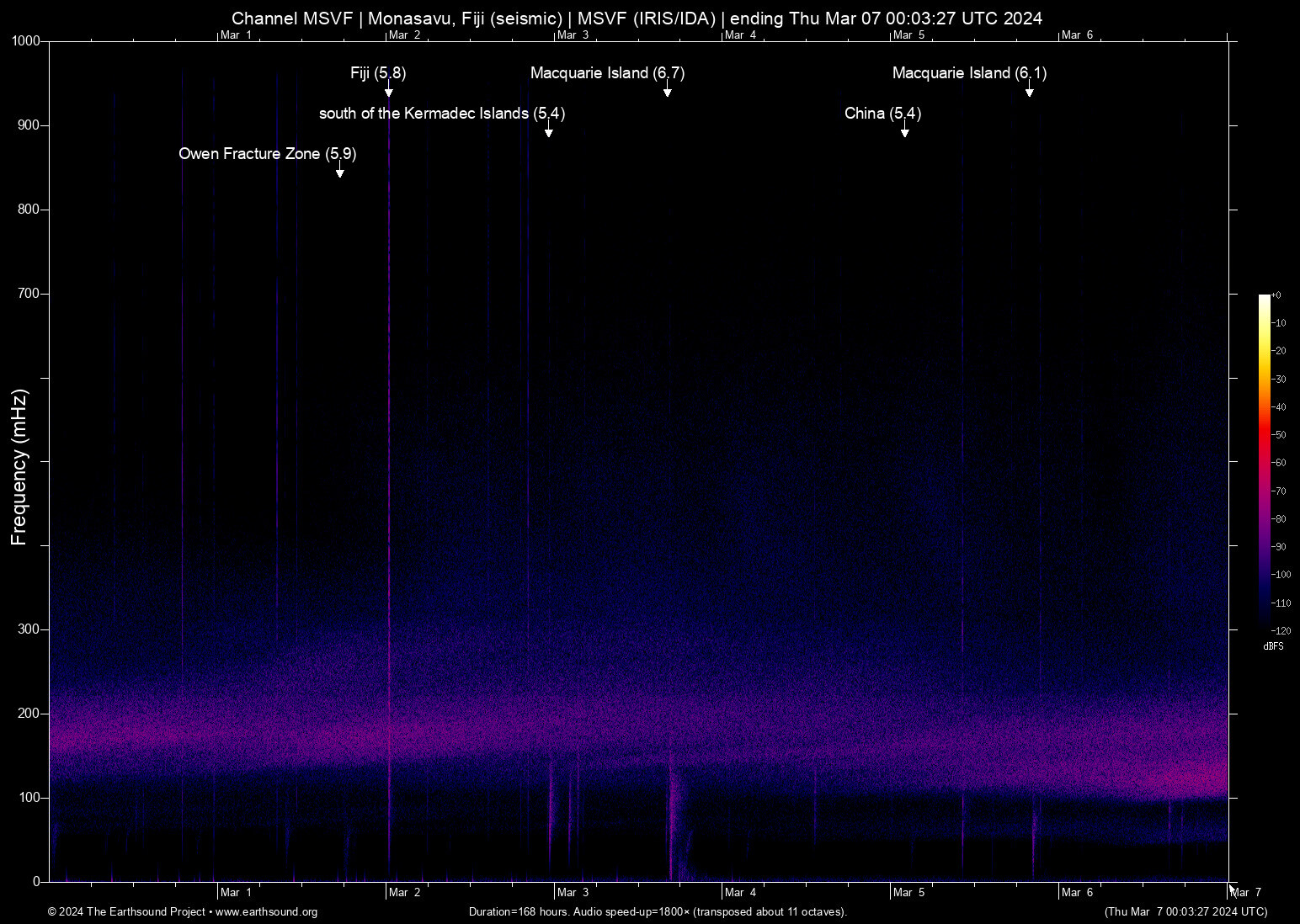
Task: Click the Fiji (5.8) earthquake annotation
Action: (x=376, y=74)
